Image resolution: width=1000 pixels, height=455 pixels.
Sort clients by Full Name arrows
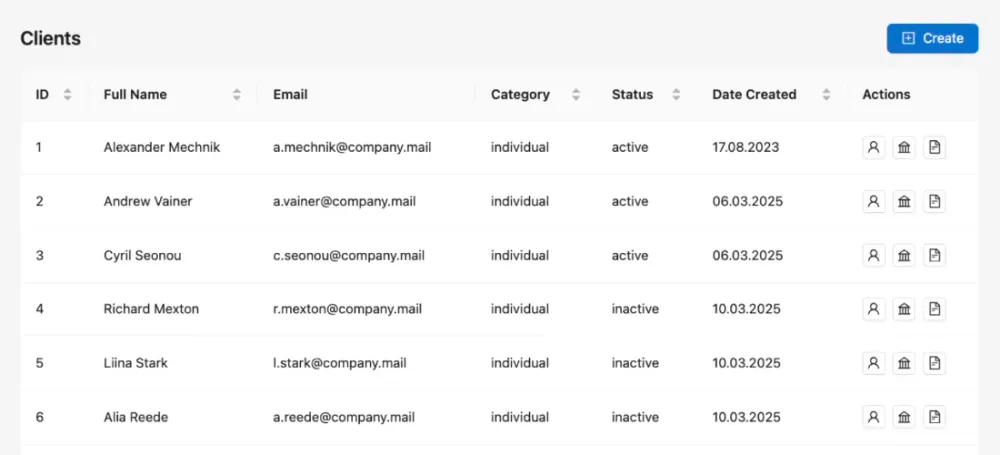[x=237, y=95]
